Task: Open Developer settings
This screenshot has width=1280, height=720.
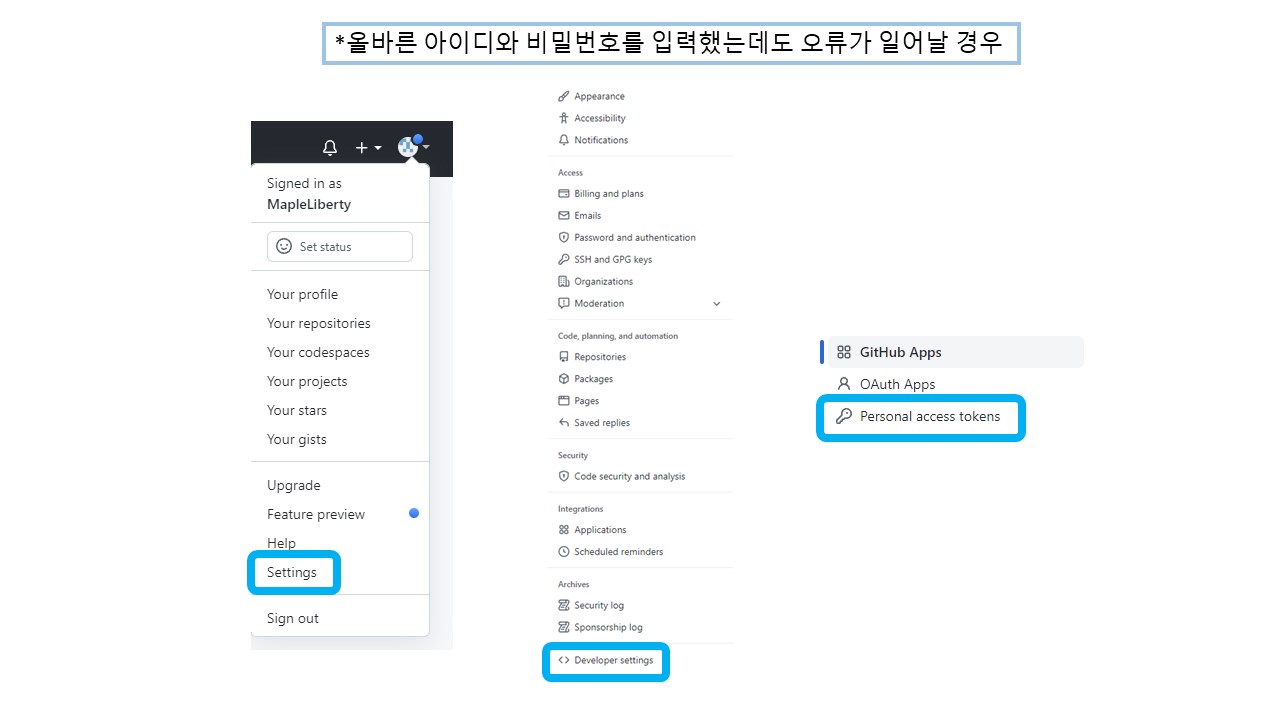Action: tap(614, 661)
